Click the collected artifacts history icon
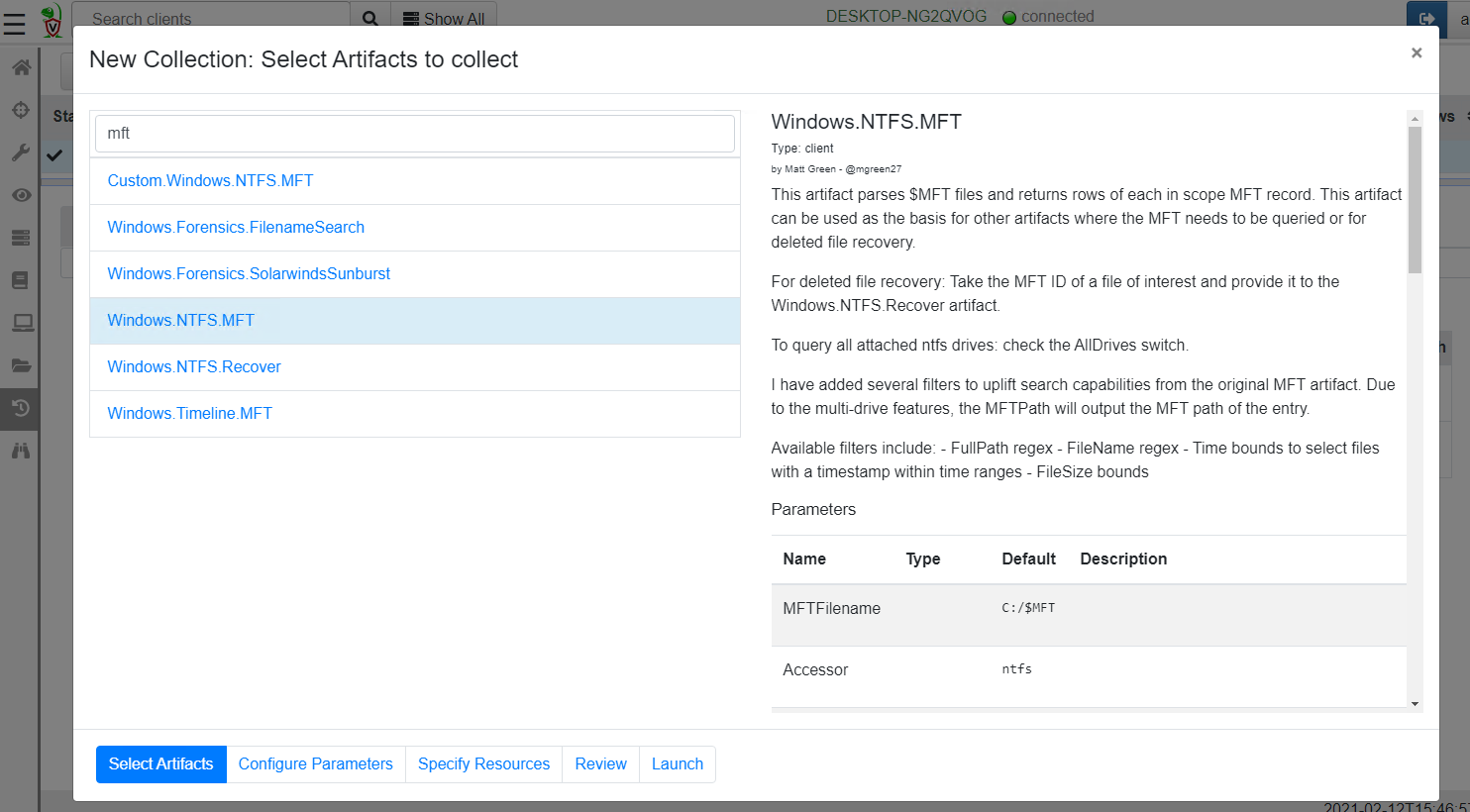Viewport: 1470px width, 812px height. coord(21,408)
